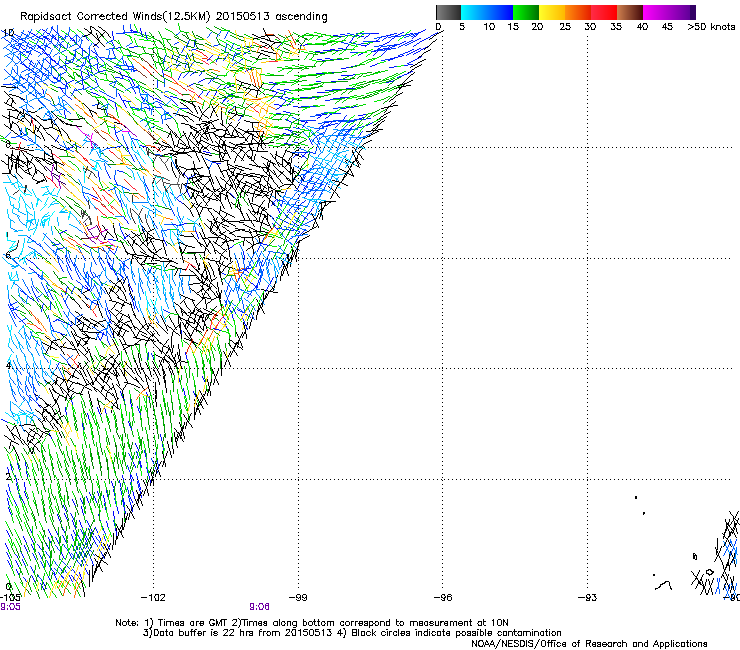Click the latitude label '2' on left axis
The width and height of the screenshot is (740, 650).
[x=8, y=476]
